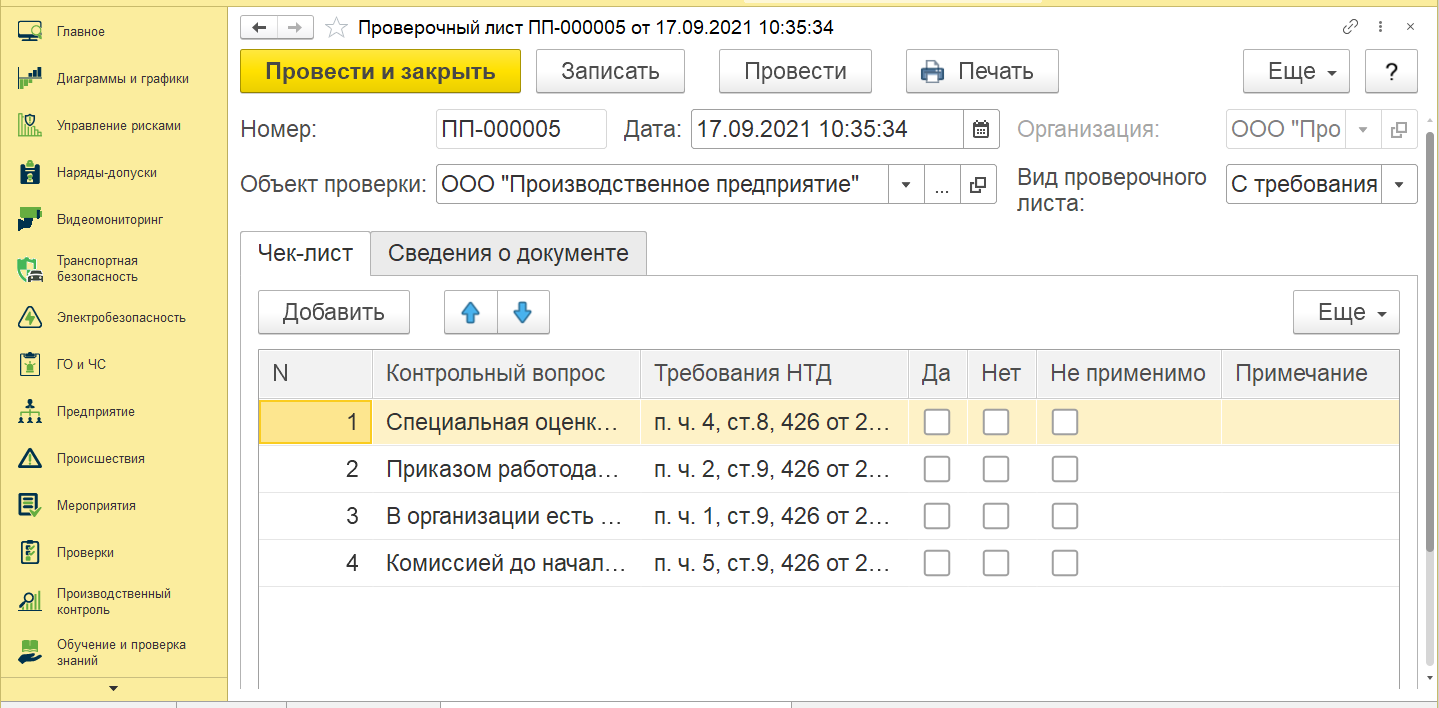Move checklist row up
This screenshot has width=1439, height=708.
point(470,312)
